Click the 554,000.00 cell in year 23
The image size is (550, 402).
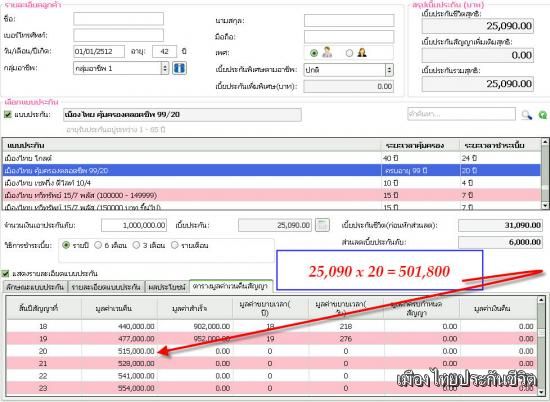120,388
